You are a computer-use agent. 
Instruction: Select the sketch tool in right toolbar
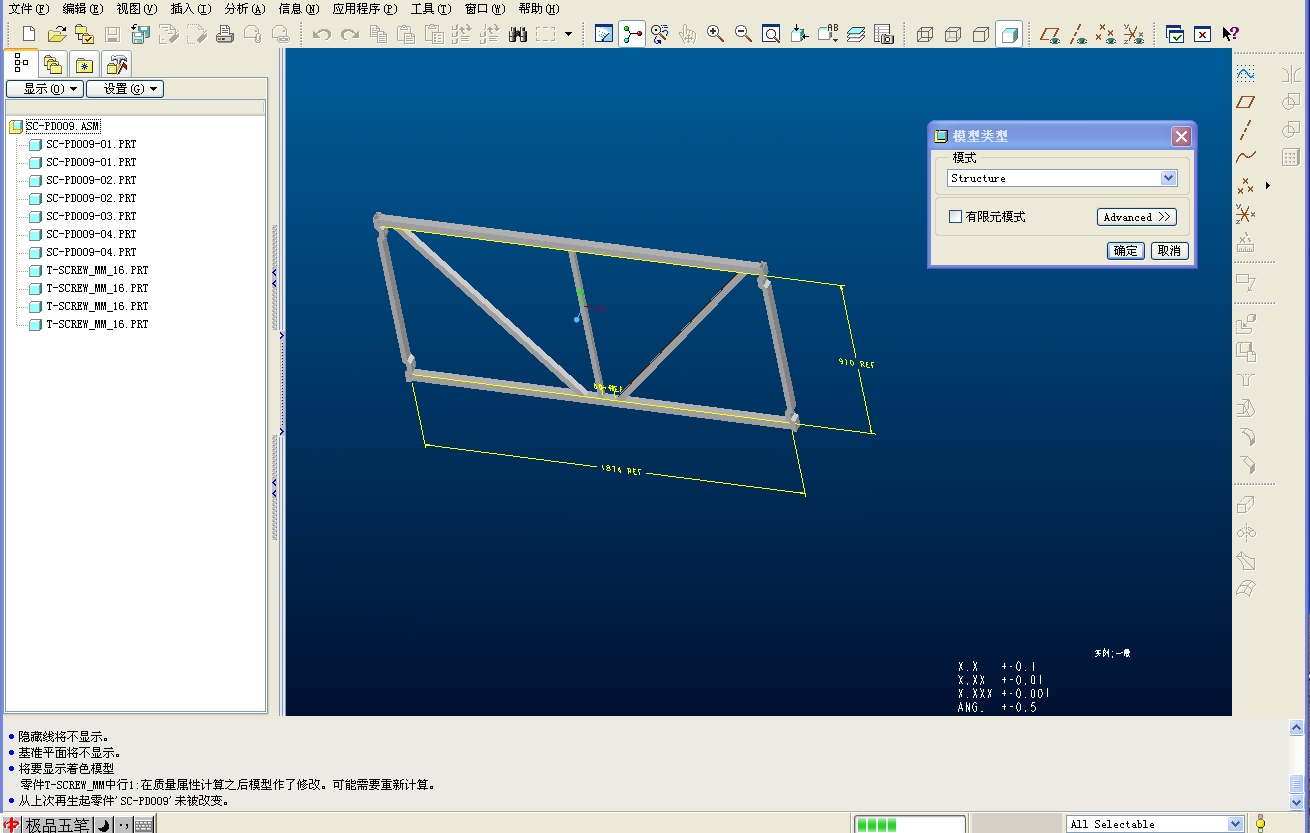pyautogui.click(x=1245, y=73)
